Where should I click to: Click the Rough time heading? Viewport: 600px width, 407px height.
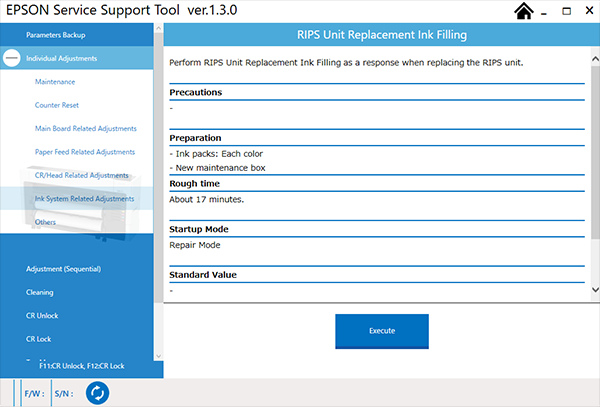(194, 184)
